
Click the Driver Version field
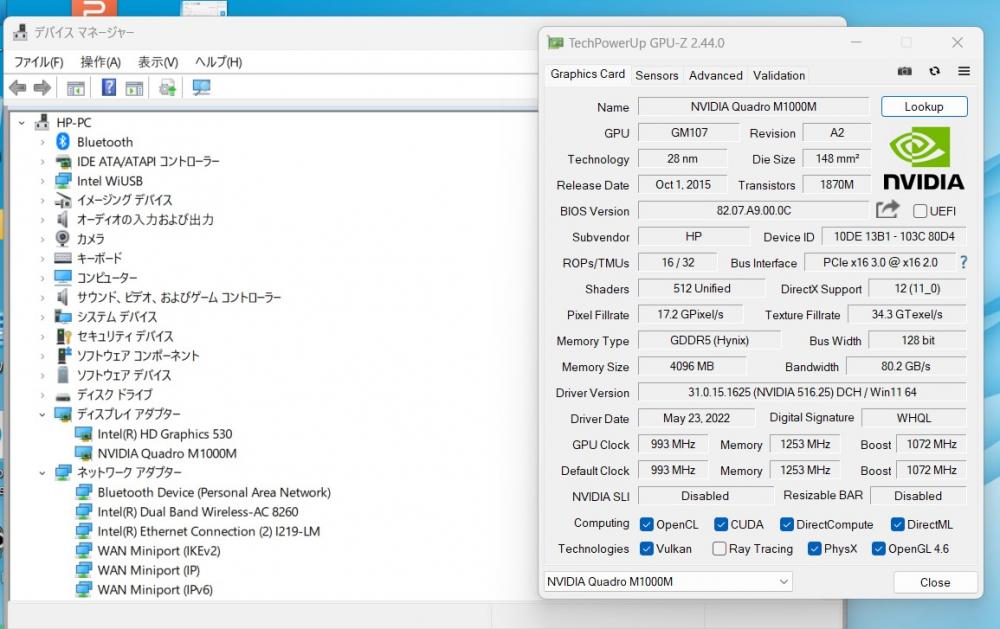pos(802,392)
